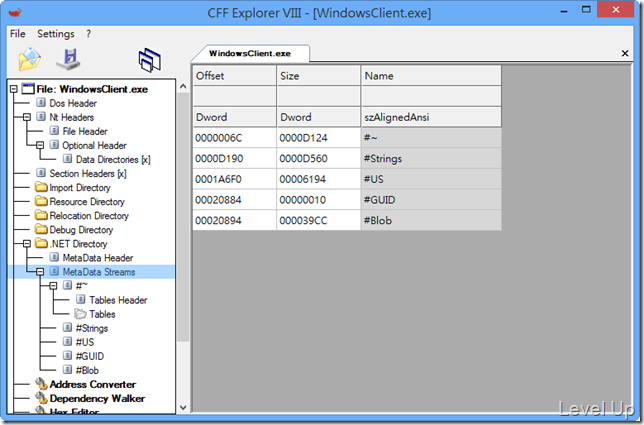The width and height of the screenshot is (644, 425).
Task: Select File Header in the tree
Action: [x=85, y=131]
